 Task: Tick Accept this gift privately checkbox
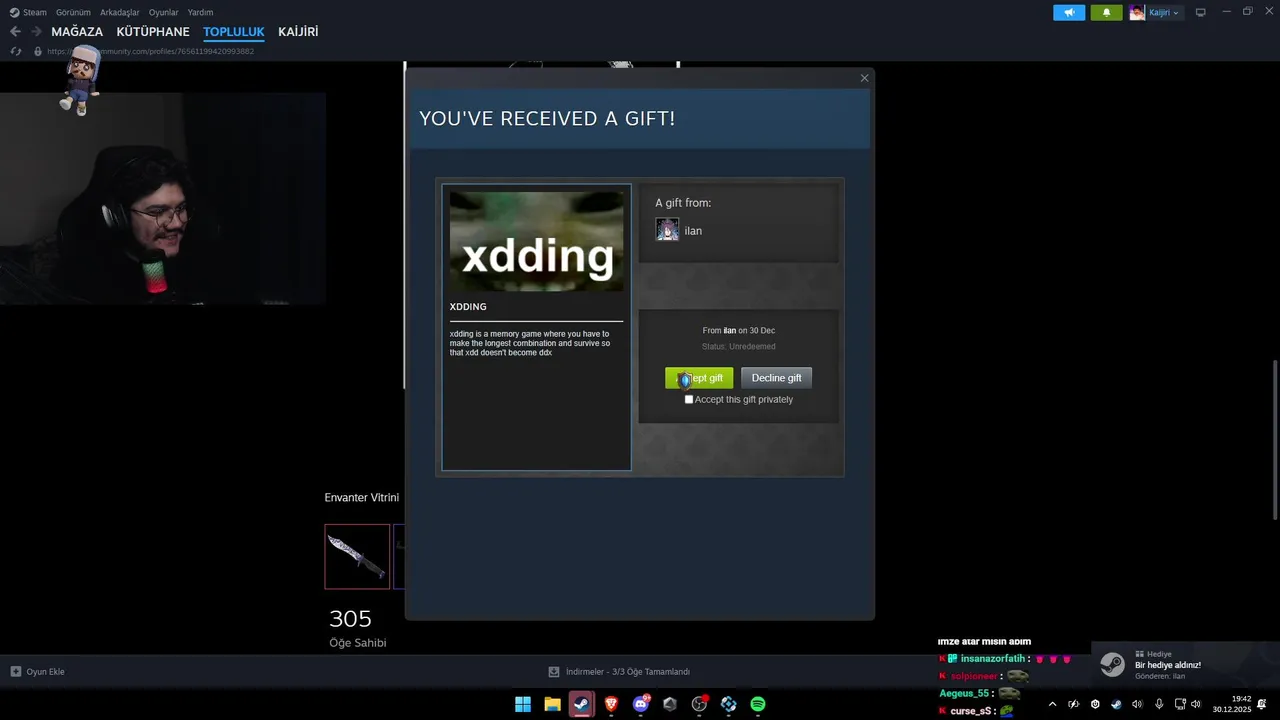(x=688, y=399)
